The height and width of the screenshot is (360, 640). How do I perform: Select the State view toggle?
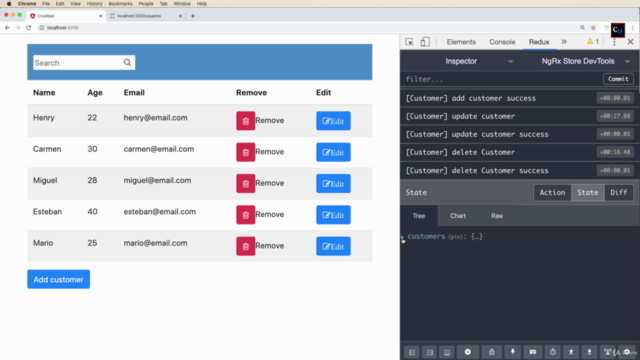(588, 193)
